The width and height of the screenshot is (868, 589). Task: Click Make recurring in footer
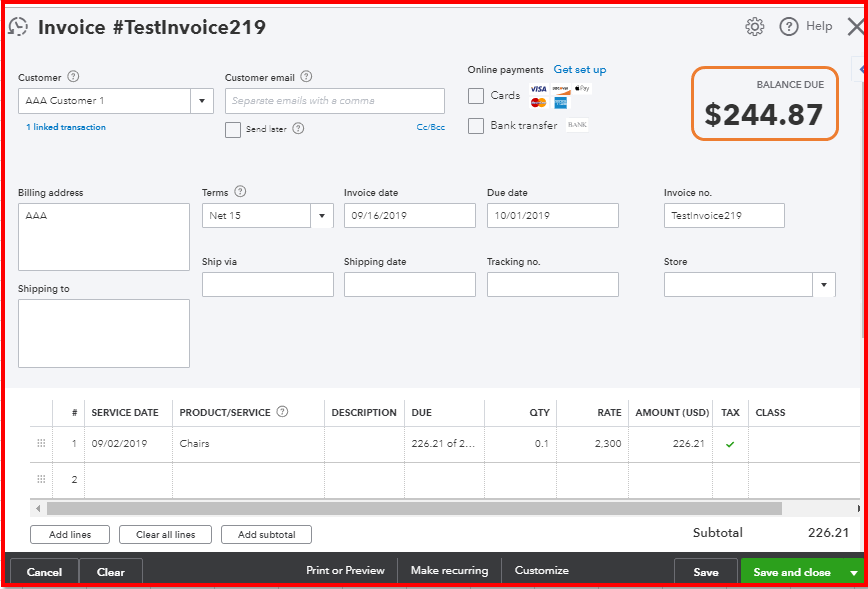tap(450, 571)
